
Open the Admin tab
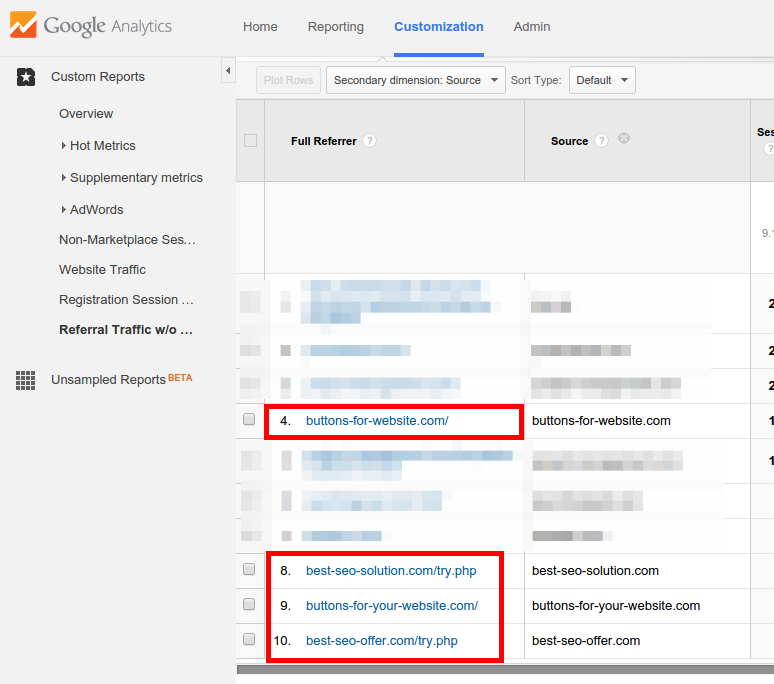click(x=532, y=27)
